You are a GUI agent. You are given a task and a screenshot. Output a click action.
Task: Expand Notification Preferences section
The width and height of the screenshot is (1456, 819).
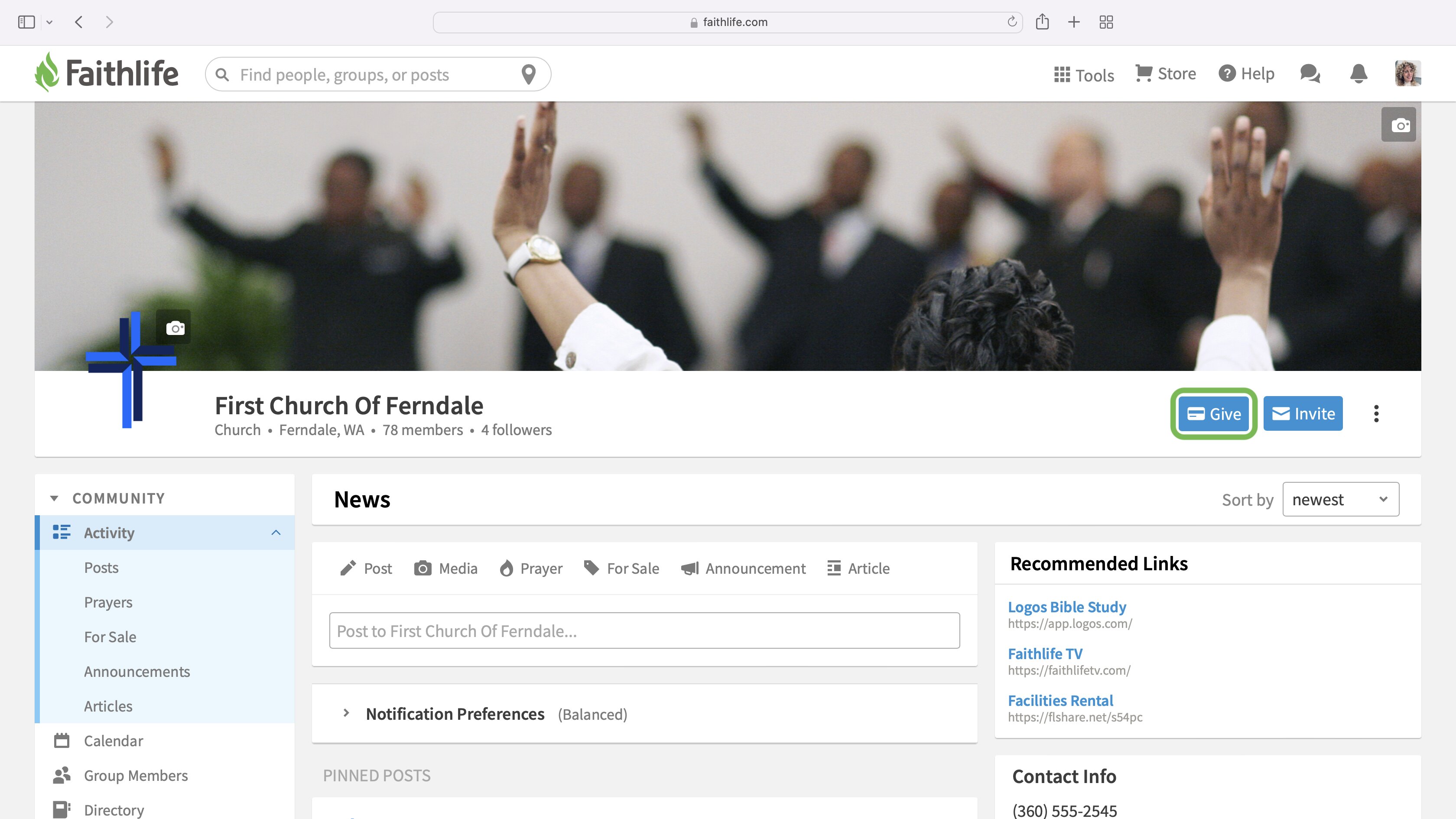point(346,713)
